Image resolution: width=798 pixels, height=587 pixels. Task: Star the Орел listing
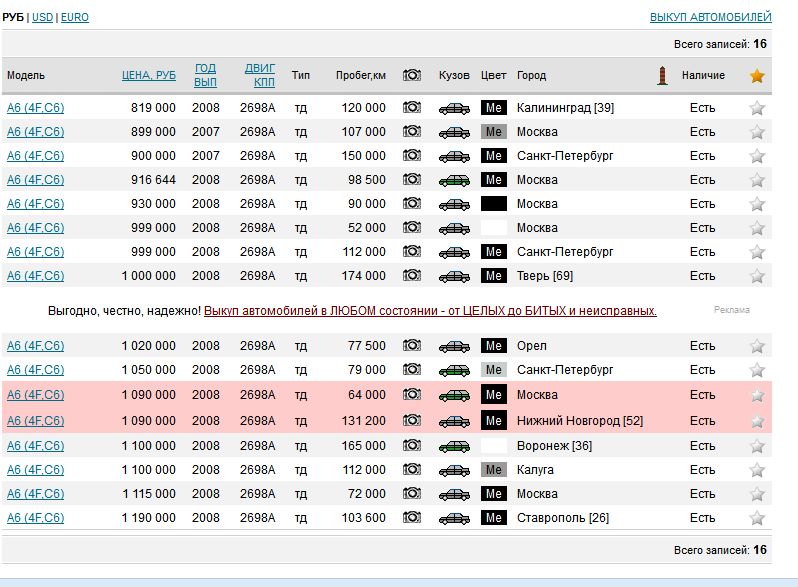click(x=757, y=346)
